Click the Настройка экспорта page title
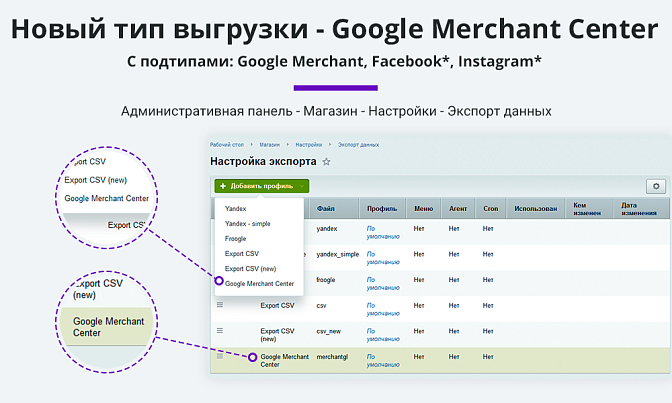Image resolution: width=672 pixels, height=403 pixels. pos(263,162)
